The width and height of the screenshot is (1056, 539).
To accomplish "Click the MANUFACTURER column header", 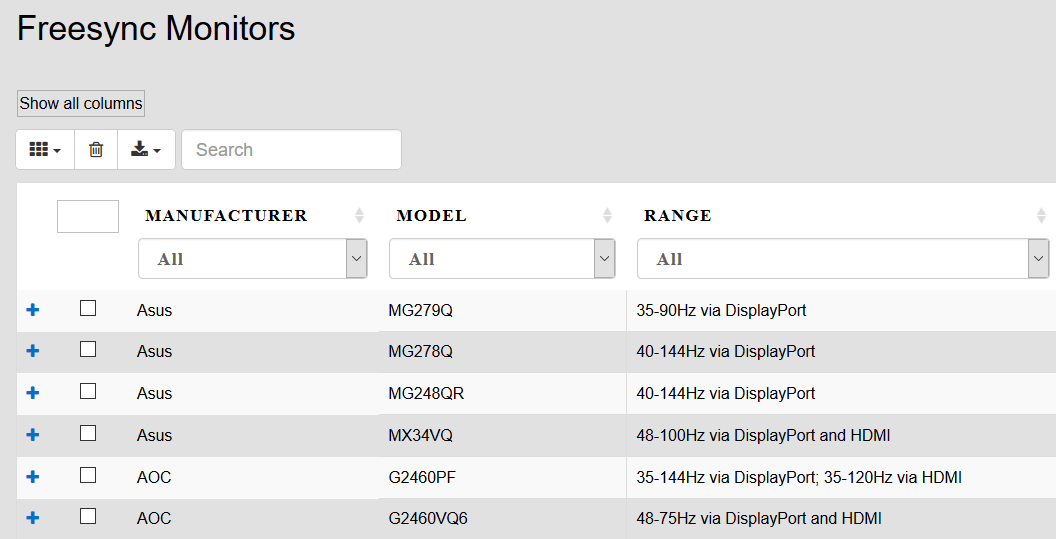I will (x=226, y=216).
